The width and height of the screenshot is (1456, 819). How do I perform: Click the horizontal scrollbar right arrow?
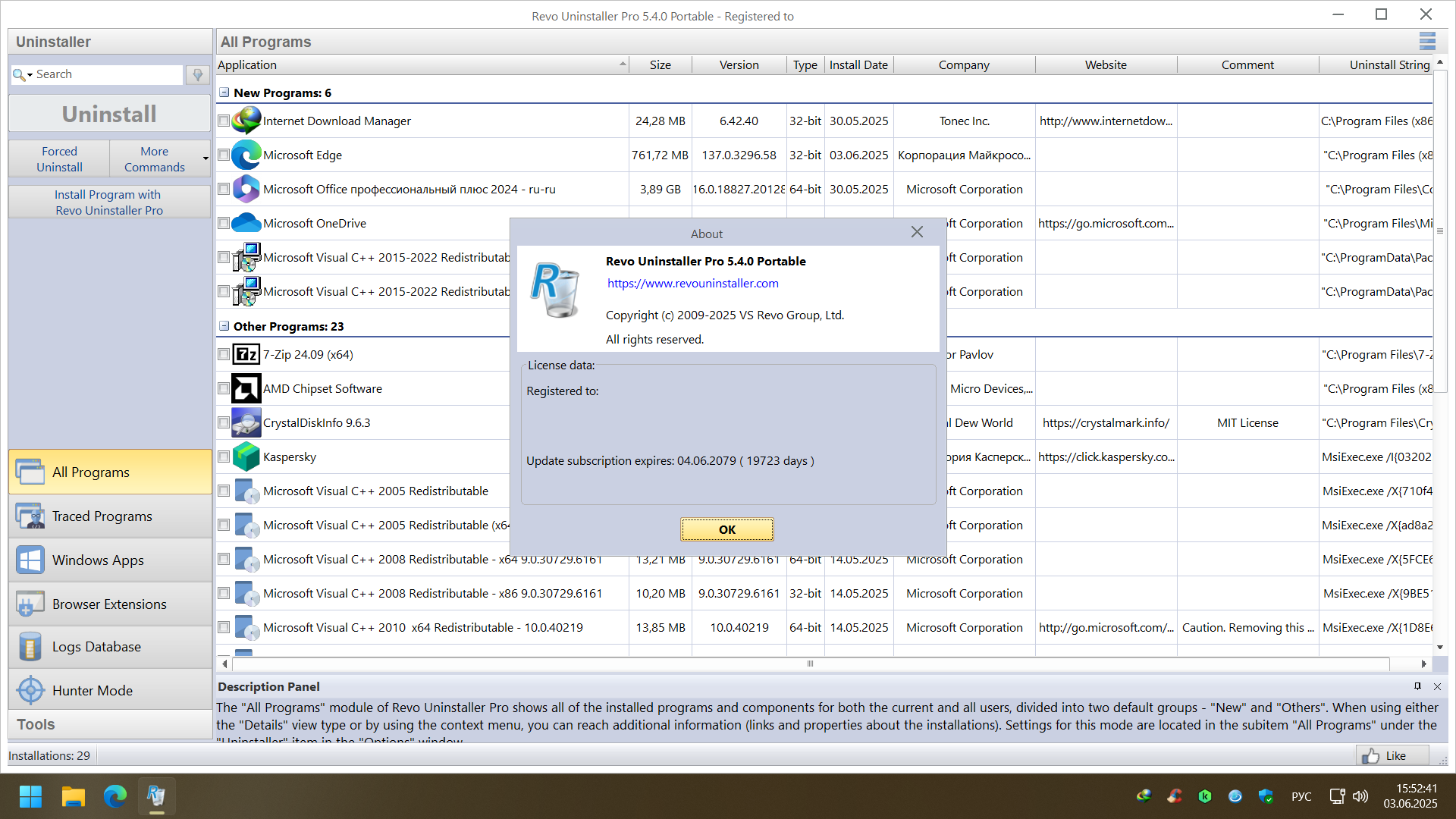click(x=1423, y=664)
